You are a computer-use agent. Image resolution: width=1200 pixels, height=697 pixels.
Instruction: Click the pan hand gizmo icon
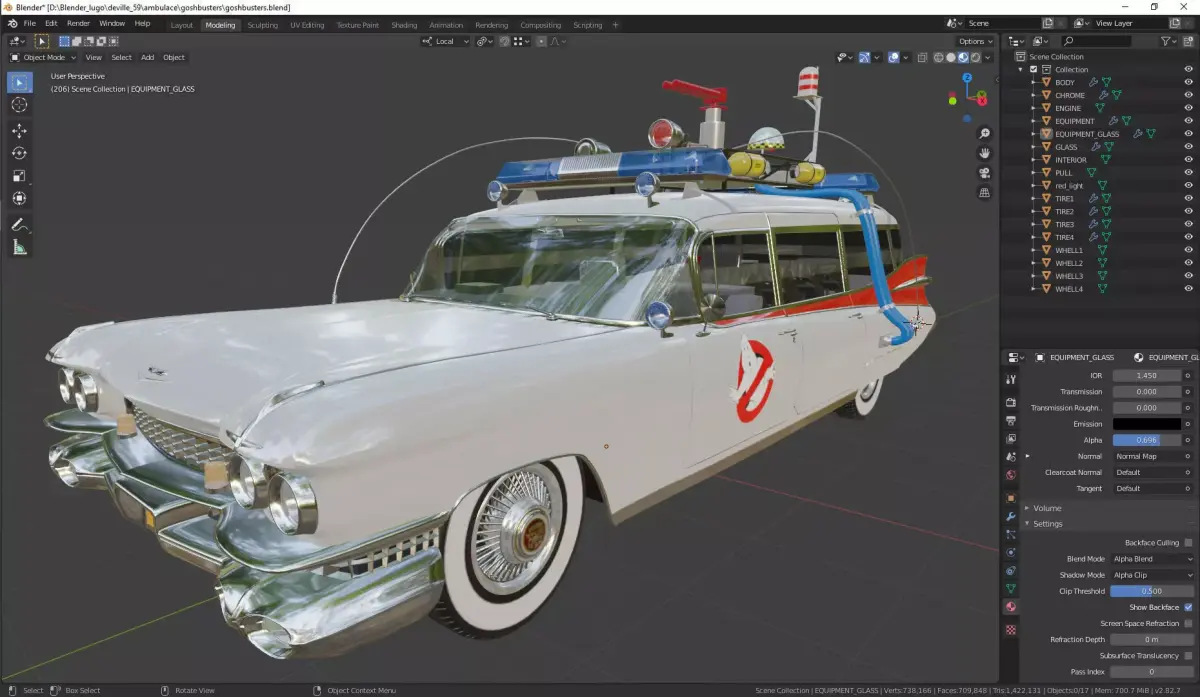pyautogui.click(x=984, y=153)
